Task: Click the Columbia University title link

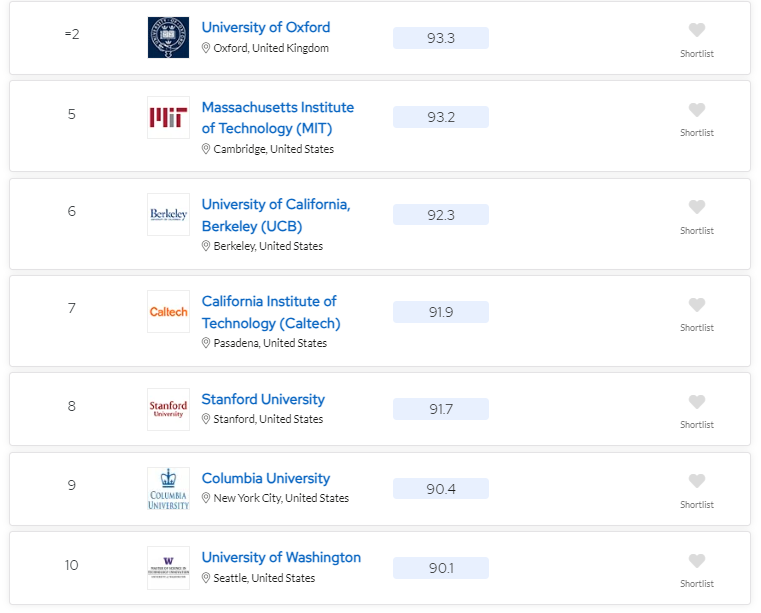Action: [266, 478]
